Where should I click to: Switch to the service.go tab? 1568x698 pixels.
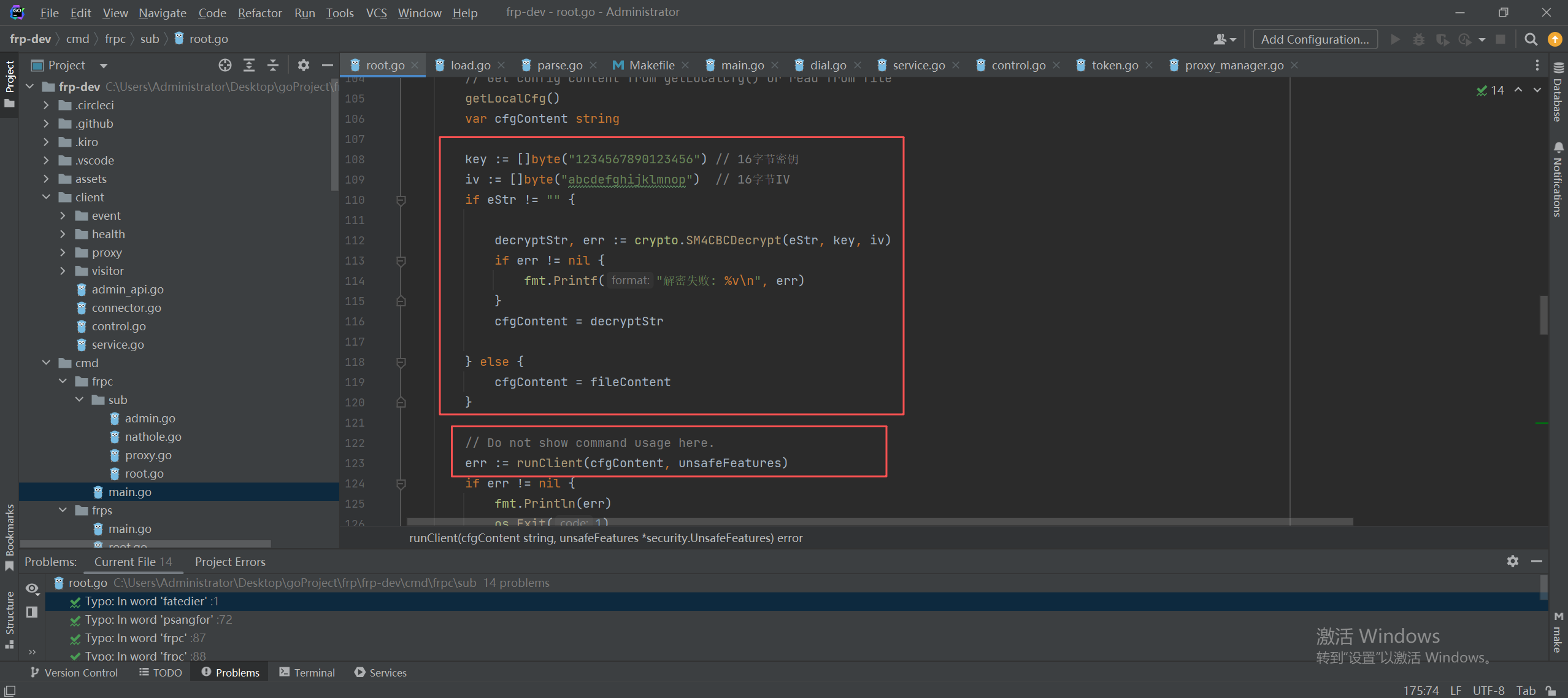(x=918, y=65)
